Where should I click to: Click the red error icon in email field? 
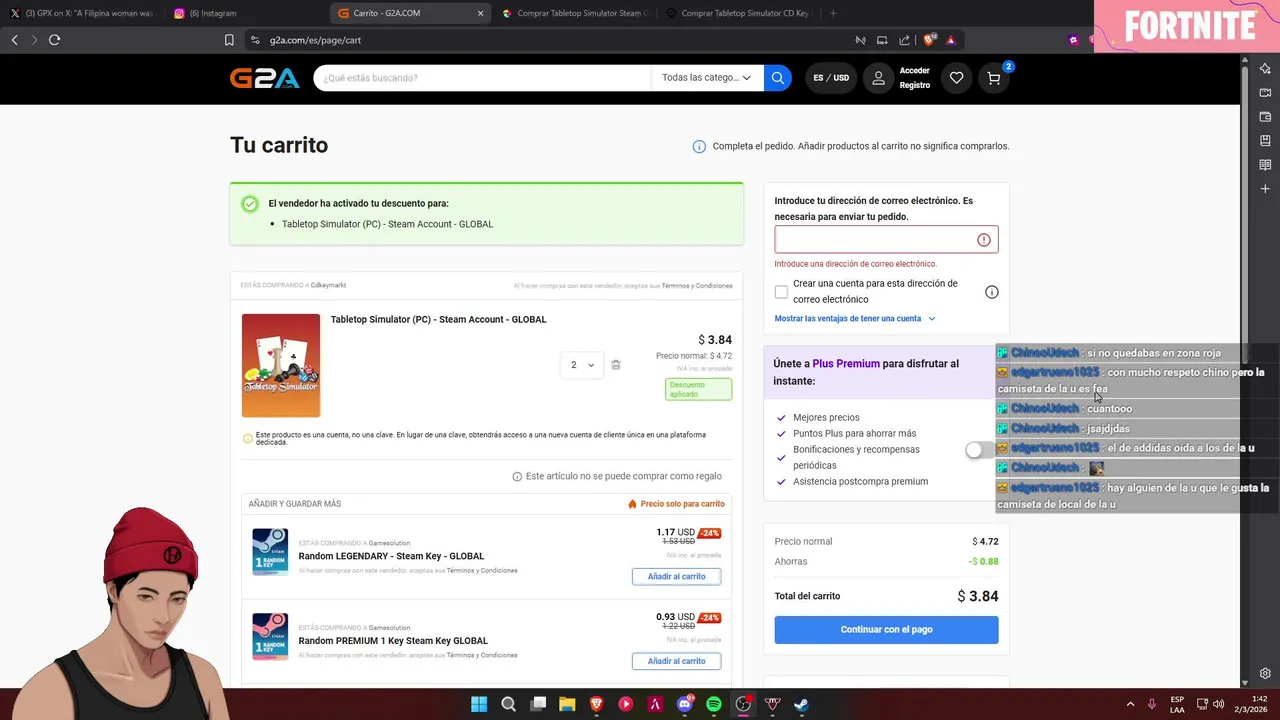(x=984, y=240)
